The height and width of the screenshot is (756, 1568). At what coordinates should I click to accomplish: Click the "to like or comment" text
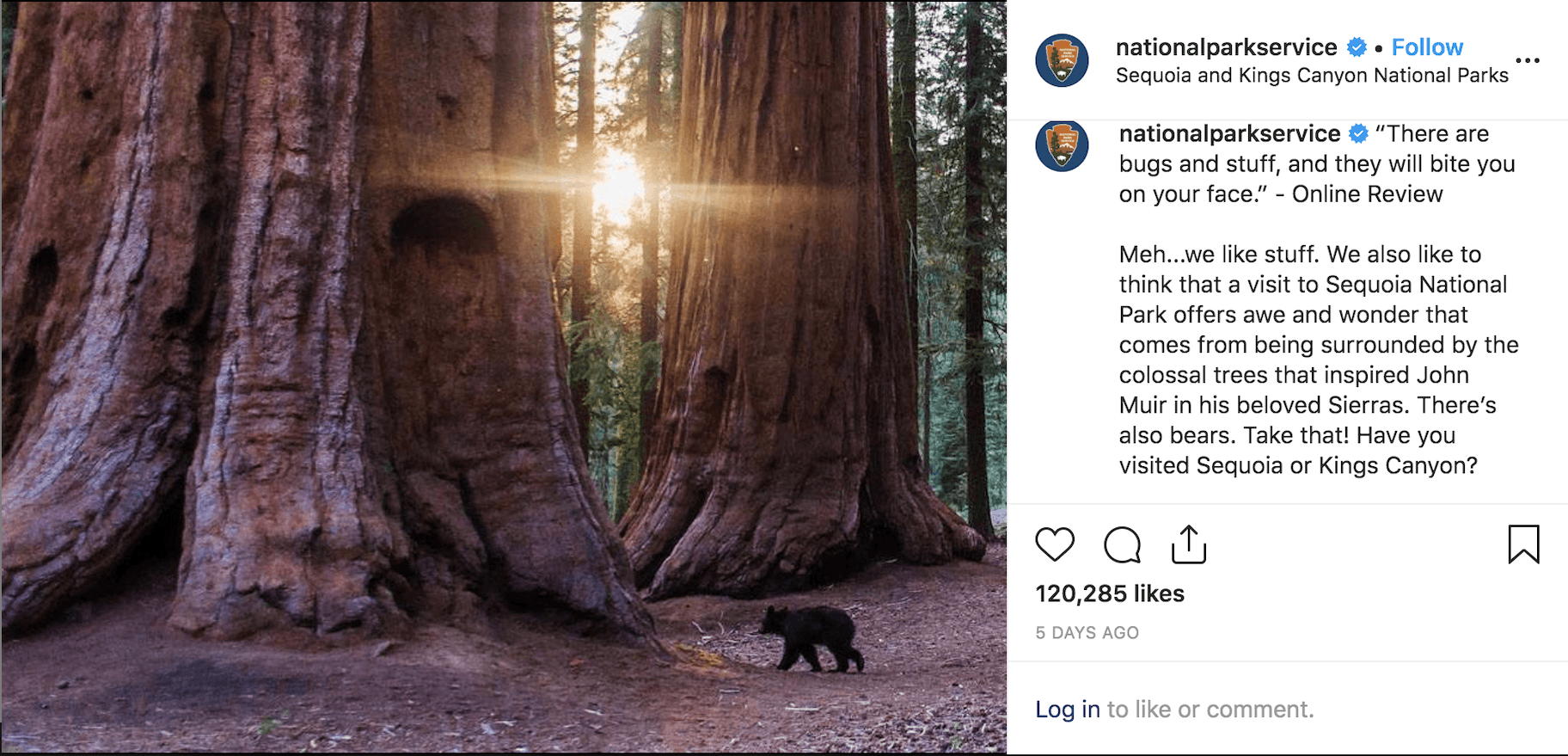pyautogui.click(x=1210, y=710)
